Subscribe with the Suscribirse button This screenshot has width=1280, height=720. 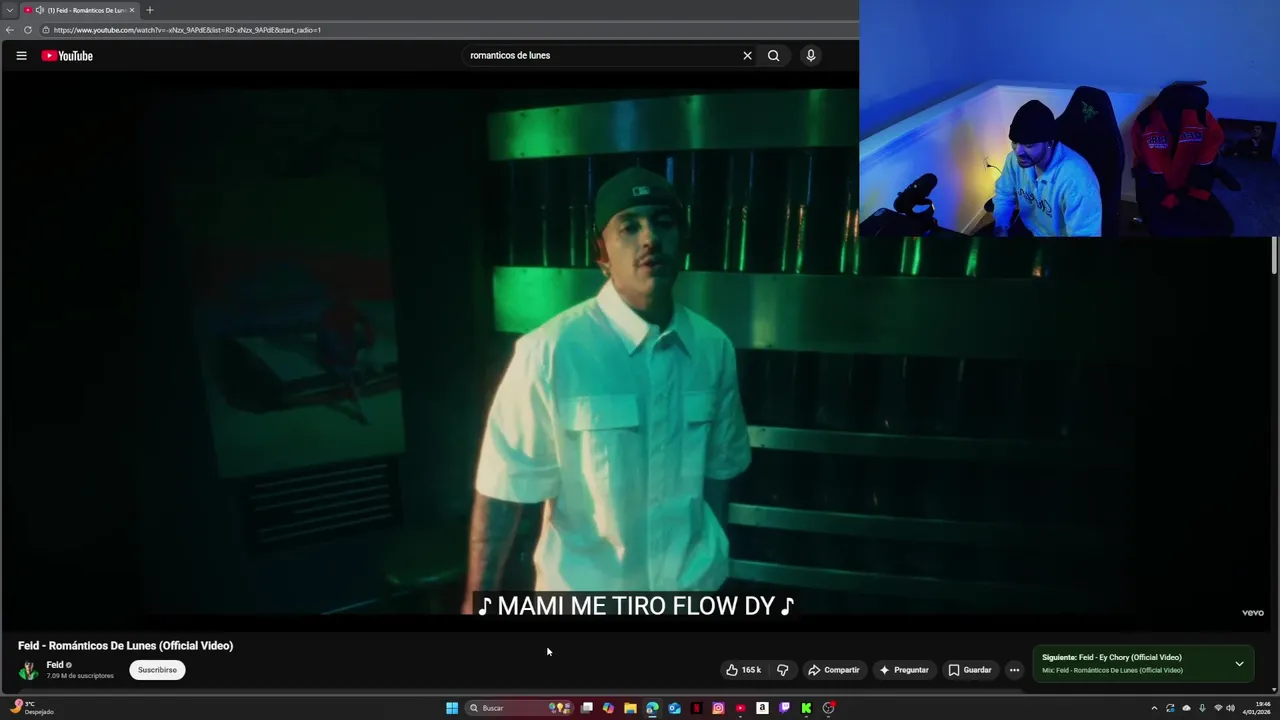157,670
